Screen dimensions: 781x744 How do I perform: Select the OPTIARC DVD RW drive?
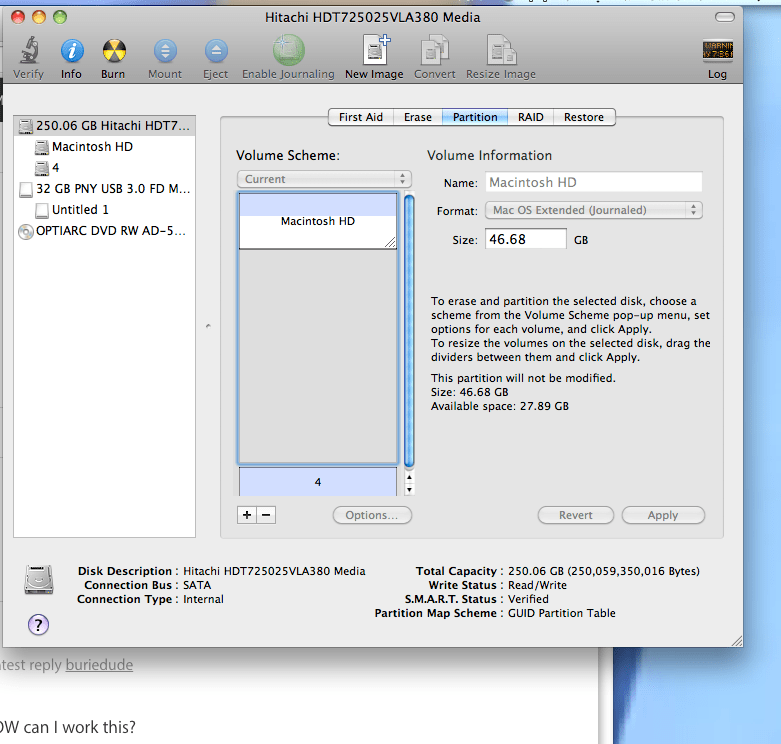pyautogui.click(x=105, y=231)
